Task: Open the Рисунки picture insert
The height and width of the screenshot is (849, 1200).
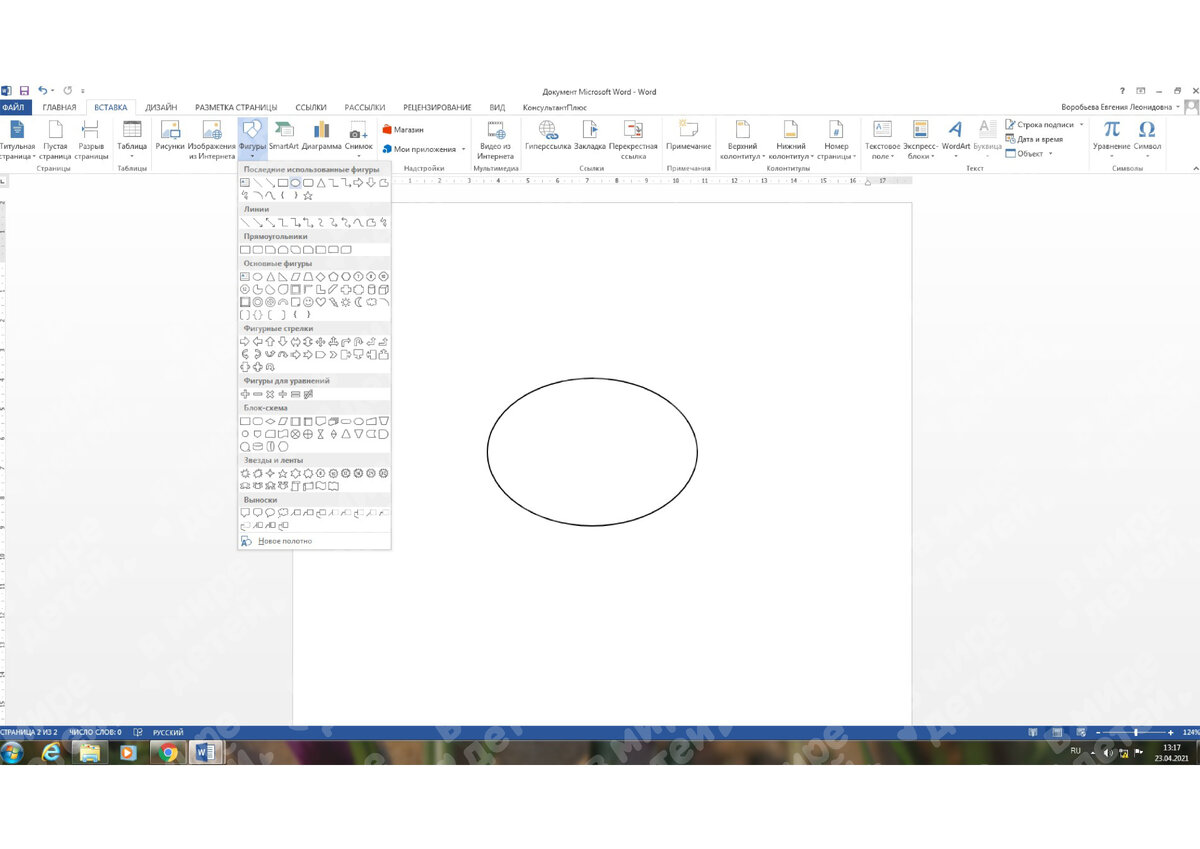Action: coord(170,136)
